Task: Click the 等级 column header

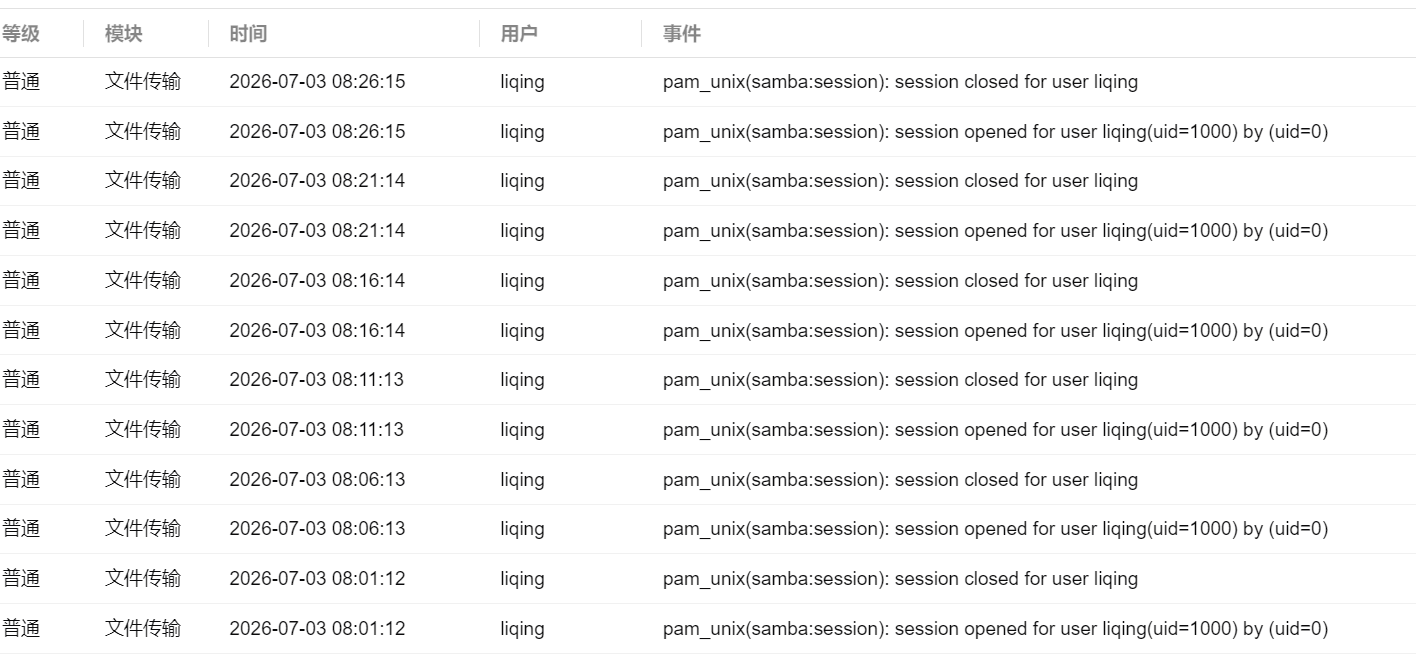Action: (x=21, y=34)
